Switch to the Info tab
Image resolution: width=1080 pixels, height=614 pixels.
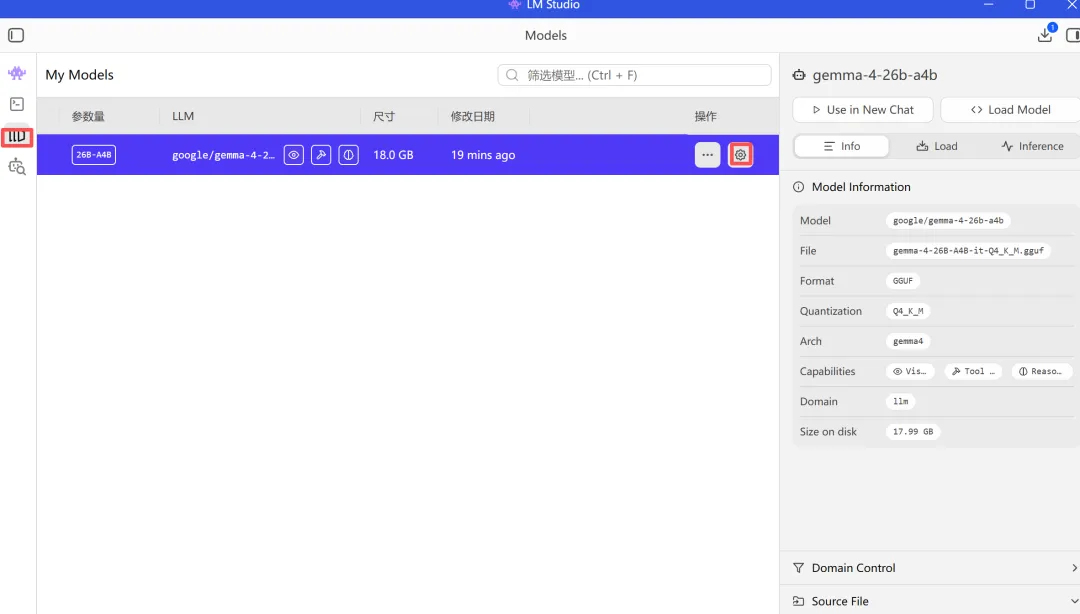point(842,146)
